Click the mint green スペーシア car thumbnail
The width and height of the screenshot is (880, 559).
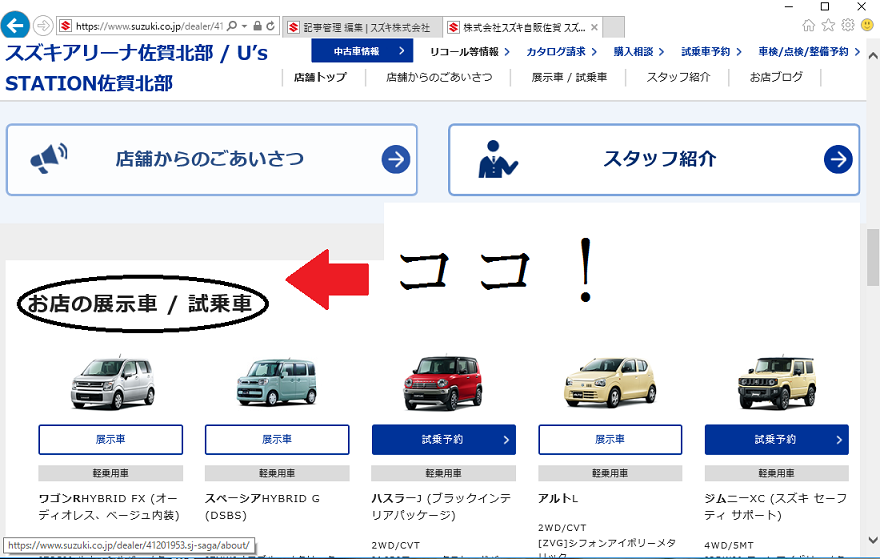pos(277,382)
